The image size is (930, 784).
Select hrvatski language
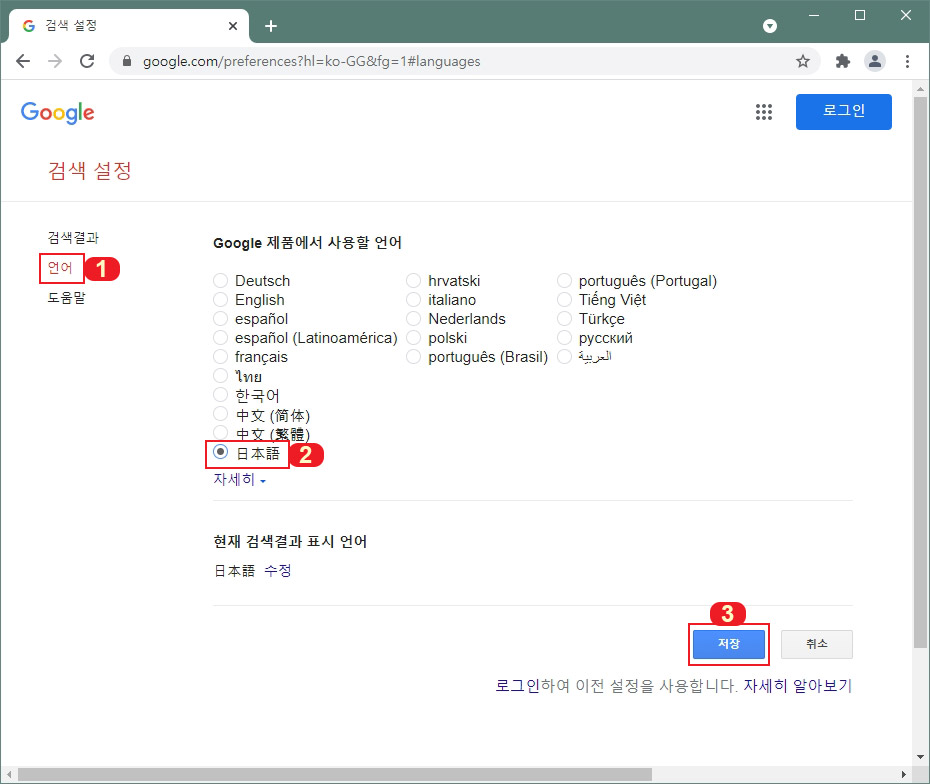tap(413, 280)
